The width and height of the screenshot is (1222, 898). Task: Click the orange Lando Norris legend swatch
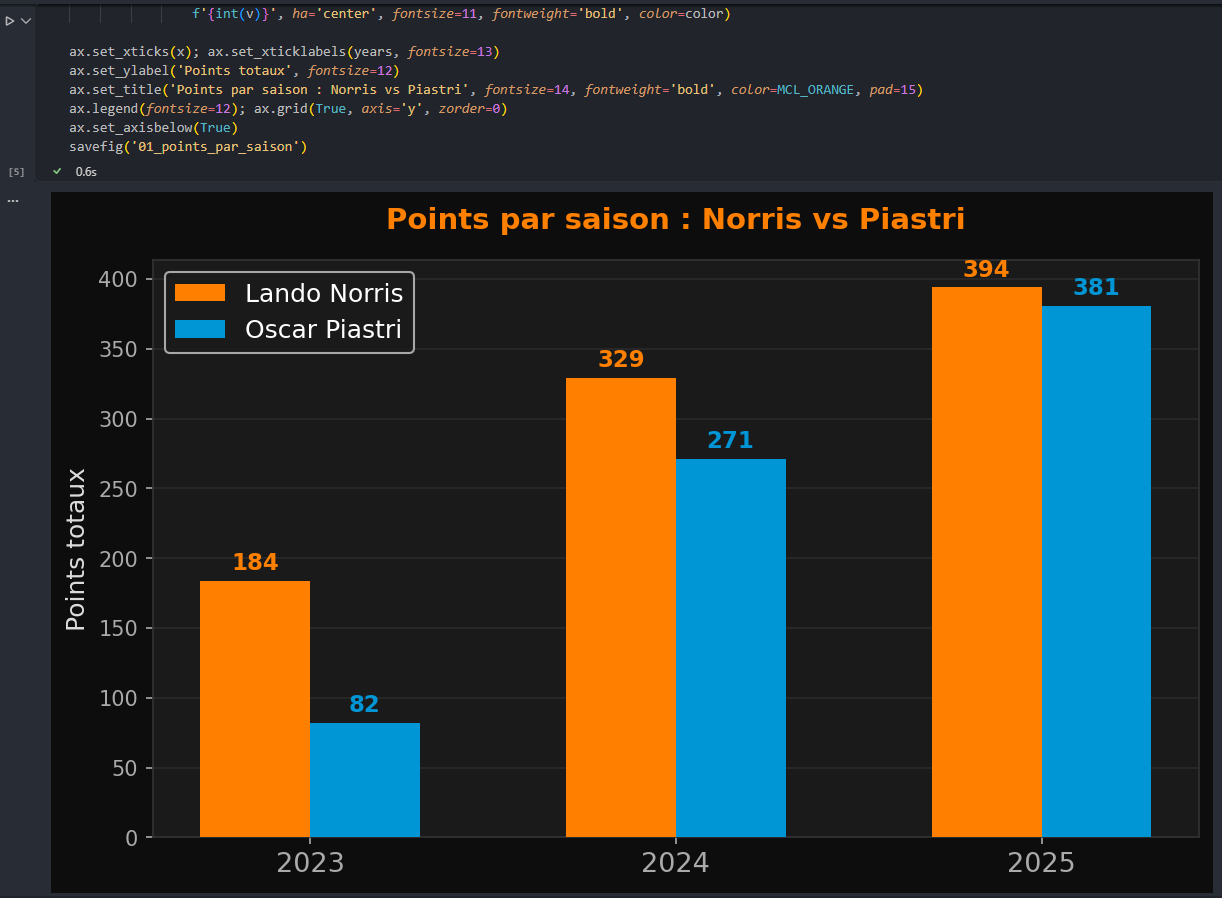coord(200,293)
